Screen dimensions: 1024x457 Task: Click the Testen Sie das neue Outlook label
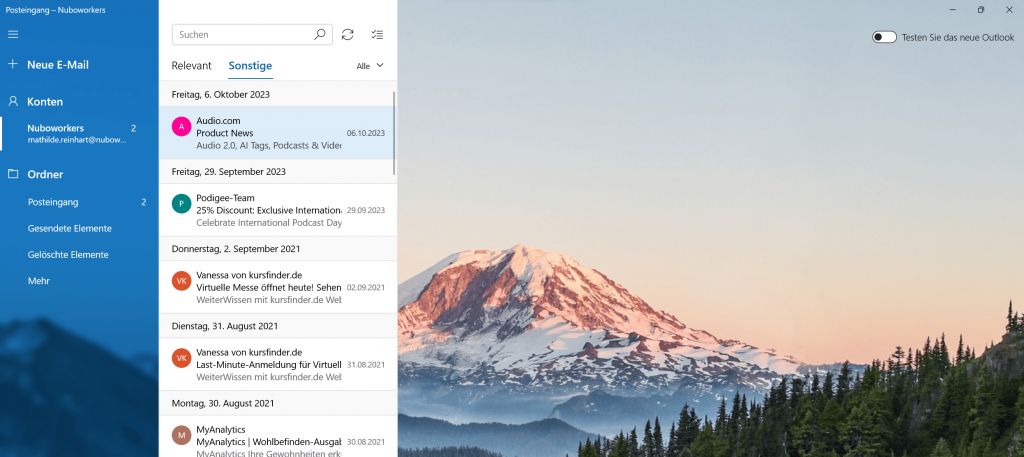click(958, 38)
